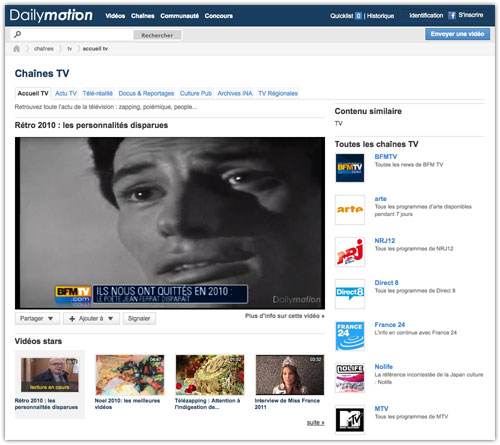The width and height of the screenshot is (500, 445).
Task: Click Noel 2010: les meilleures vidéos title
Action: pyautogui.click(x=127, y=404)
